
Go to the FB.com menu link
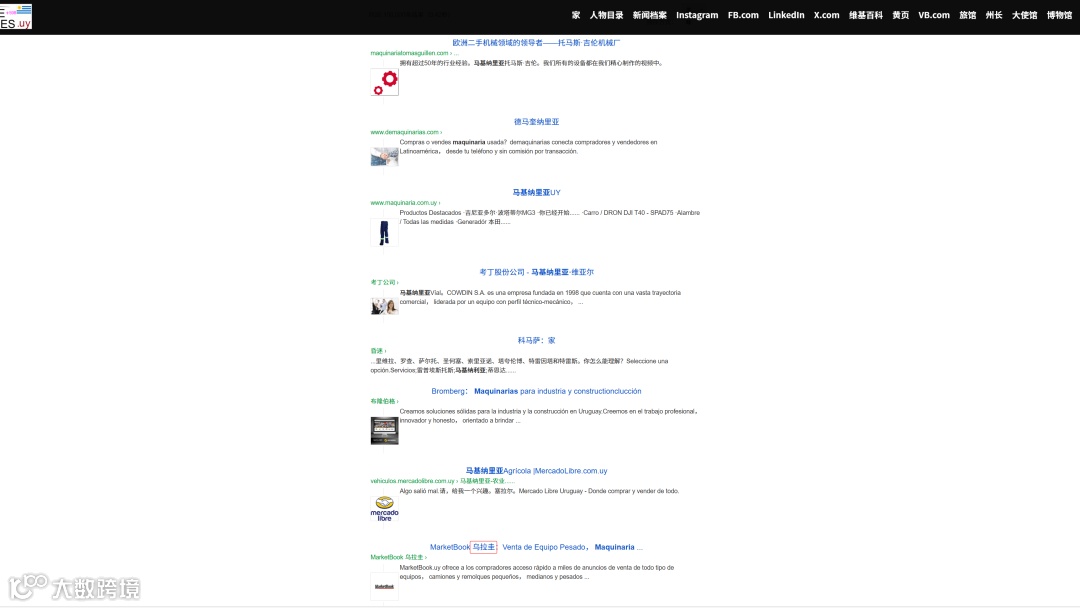pyautogui.click(x=743, y=15)
